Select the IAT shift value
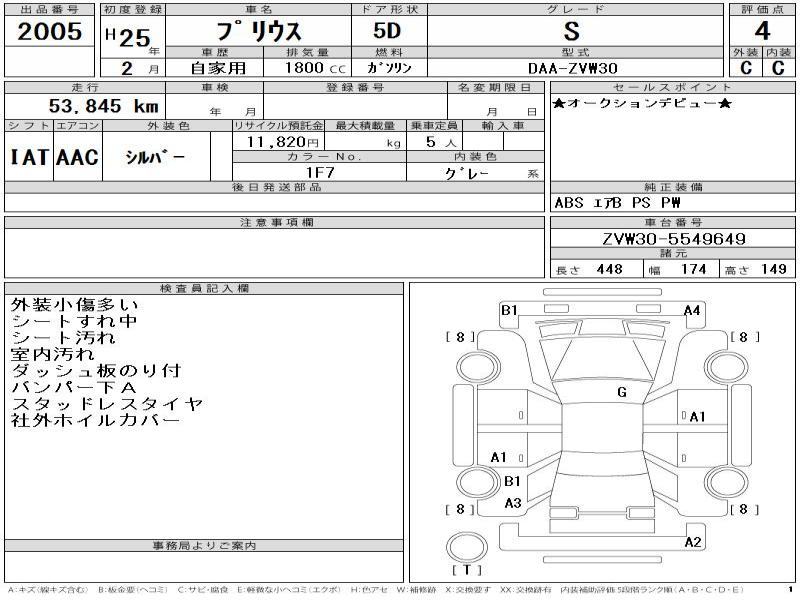 pos(29,157)
